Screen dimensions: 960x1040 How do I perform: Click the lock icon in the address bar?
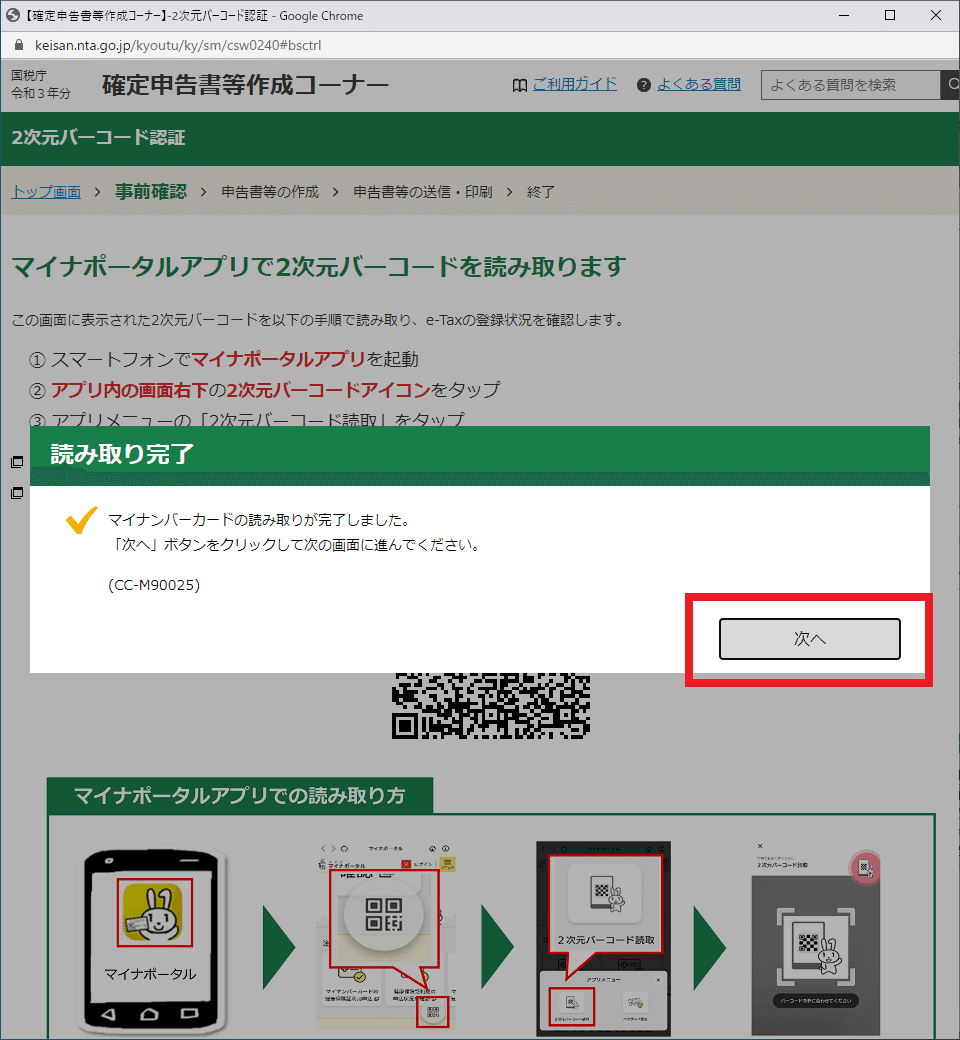coord(19,45)
